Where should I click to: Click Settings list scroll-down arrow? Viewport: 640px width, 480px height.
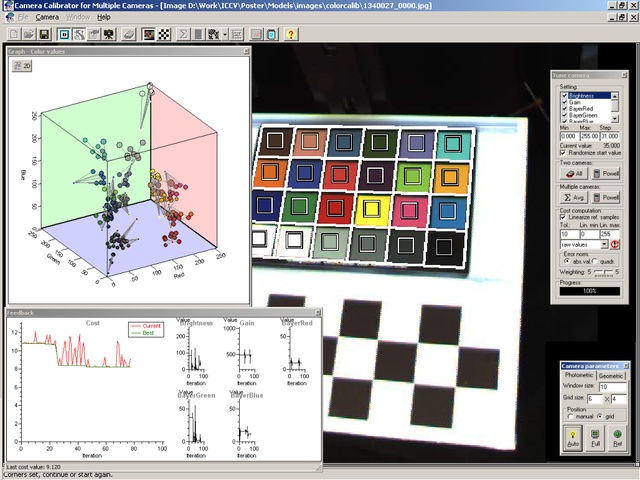tap(615, 118)
